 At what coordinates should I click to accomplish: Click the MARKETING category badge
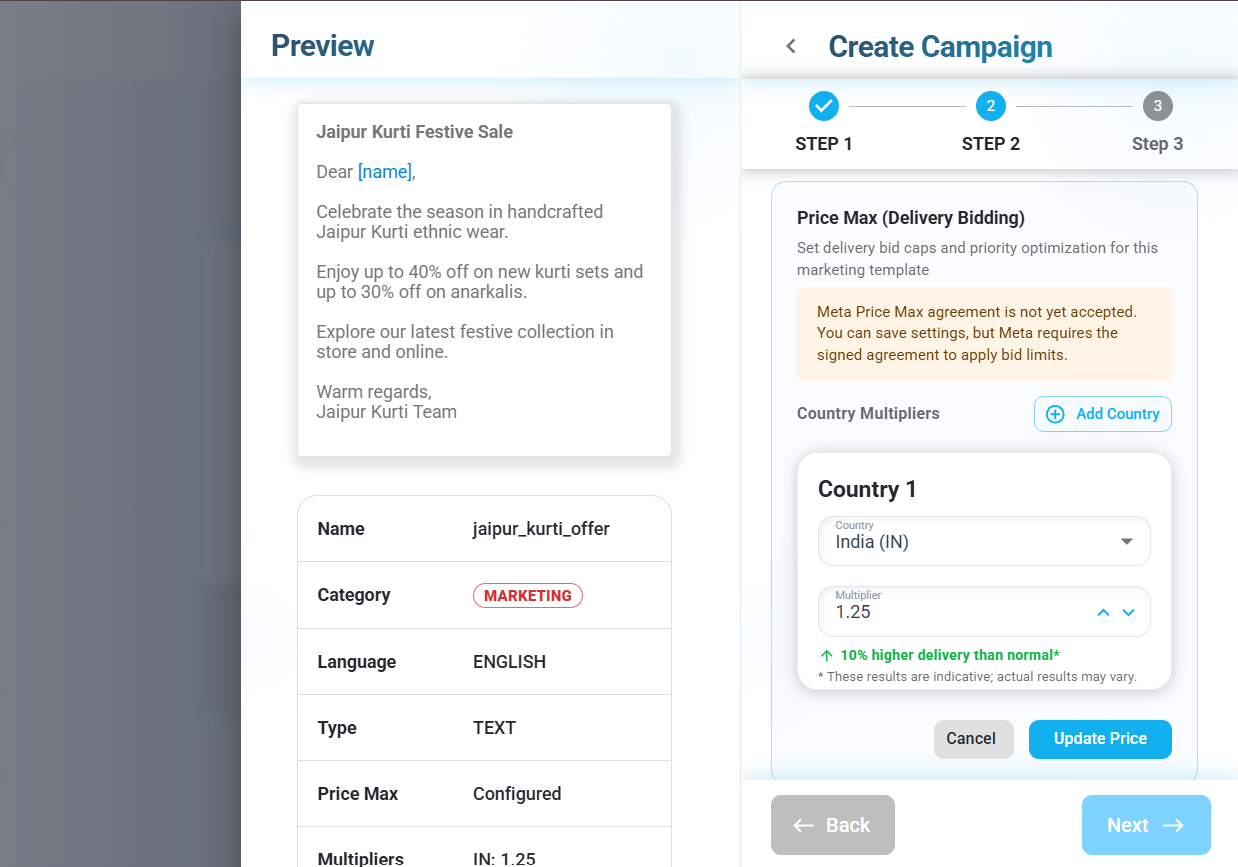click(528, 595)
